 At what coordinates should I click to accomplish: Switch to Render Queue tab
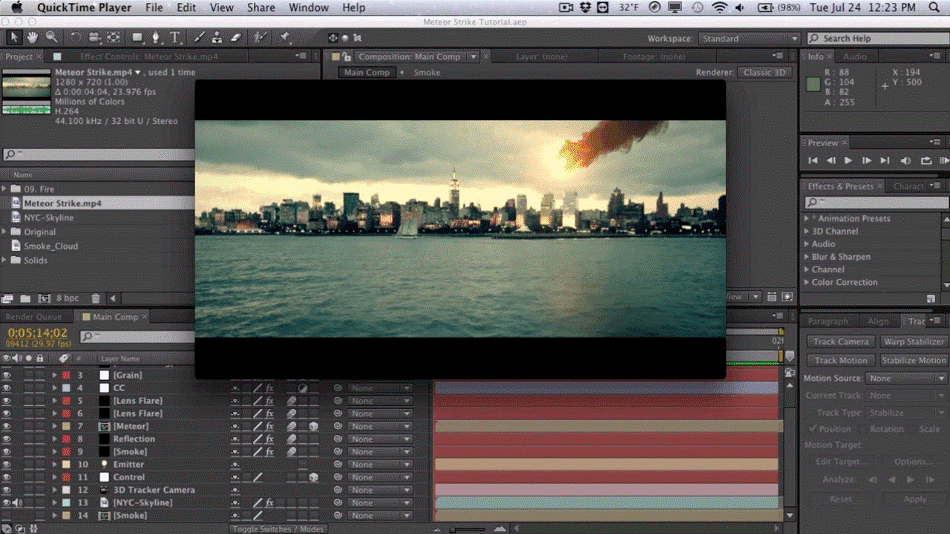tap(33, 316)
